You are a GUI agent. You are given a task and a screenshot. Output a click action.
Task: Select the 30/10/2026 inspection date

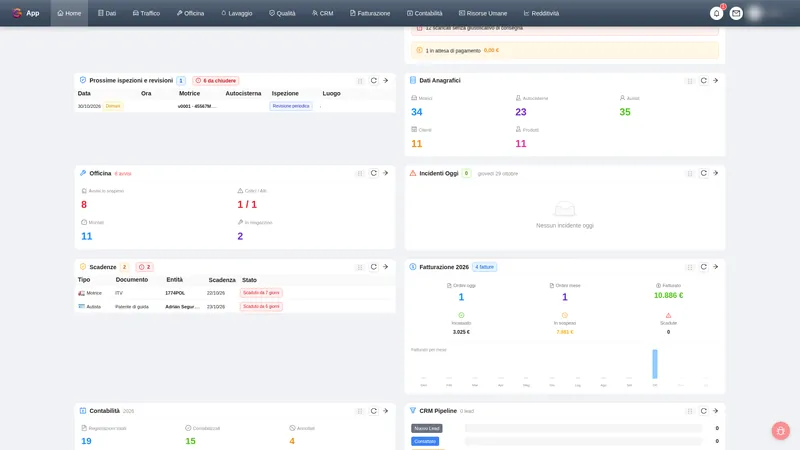coord(89,106)
